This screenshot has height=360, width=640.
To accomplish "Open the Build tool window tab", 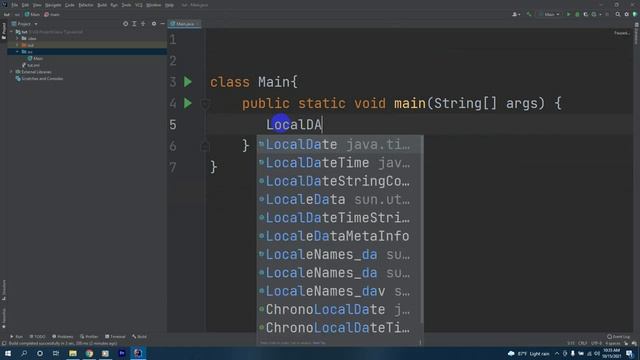I will [139, 337].
